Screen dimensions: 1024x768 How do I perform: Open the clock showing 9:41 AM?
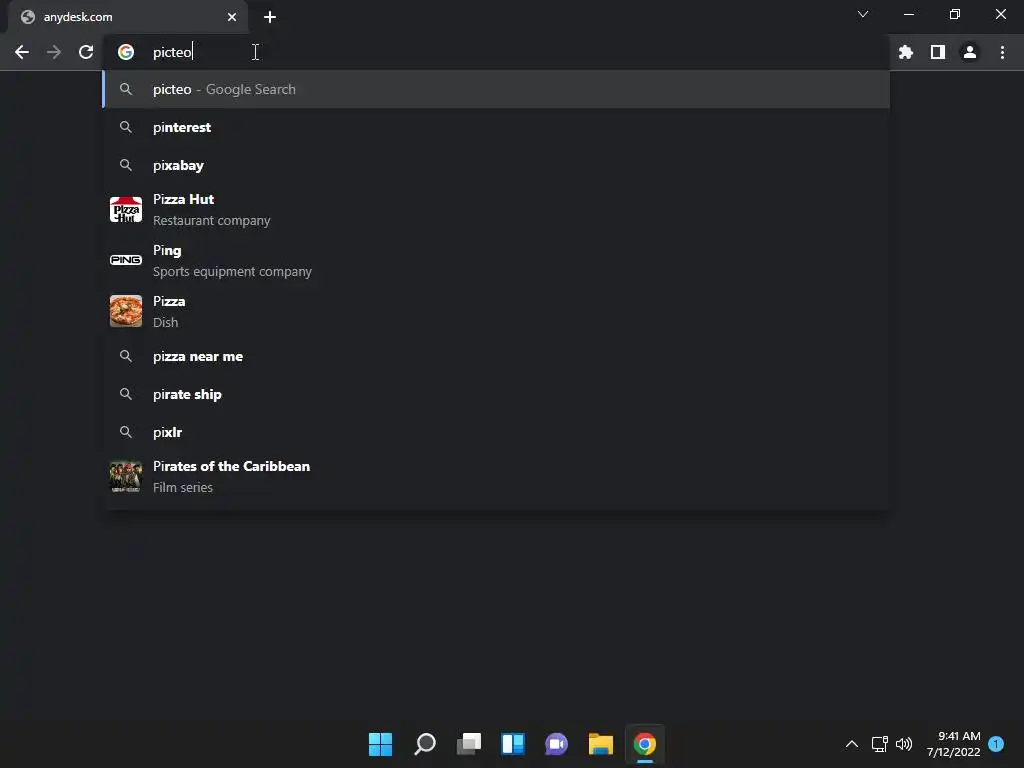(x=953, y=744)
